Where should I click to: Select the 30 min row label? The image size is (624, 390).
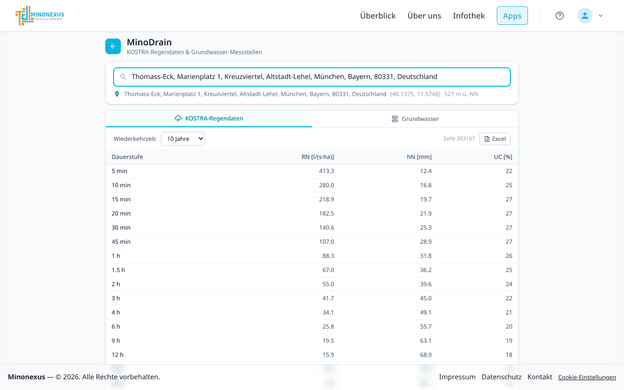coord(121,228)
